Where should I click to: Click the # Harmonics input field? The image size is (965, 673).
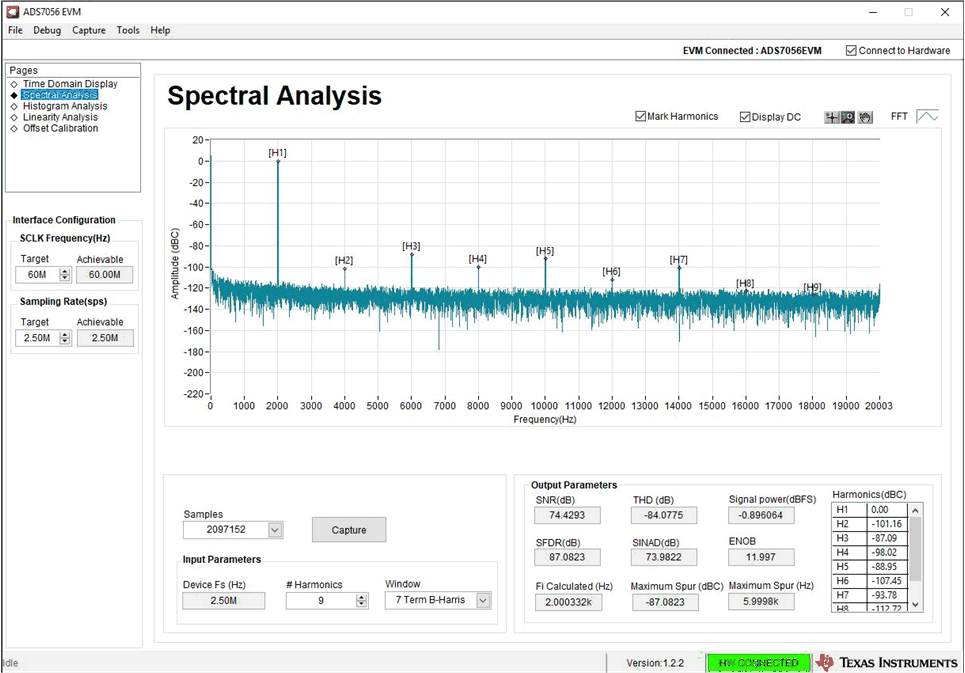(x=320, y=601)
